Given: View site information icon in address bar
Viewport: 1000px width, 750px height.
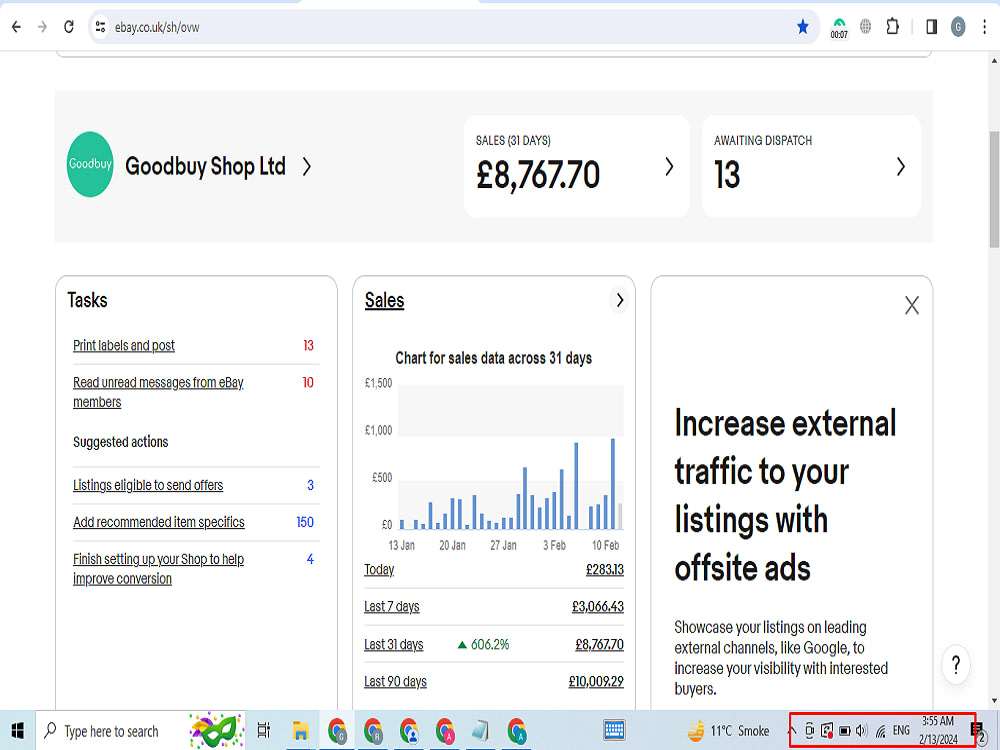Looking at the screenshot, I should [101, 27].
